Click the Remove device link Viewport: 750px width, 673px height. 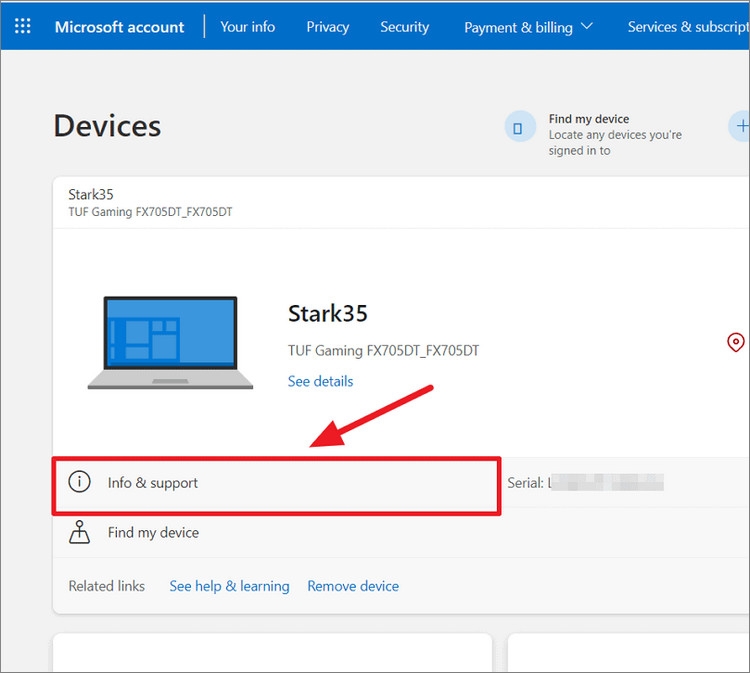click(353, 586)
